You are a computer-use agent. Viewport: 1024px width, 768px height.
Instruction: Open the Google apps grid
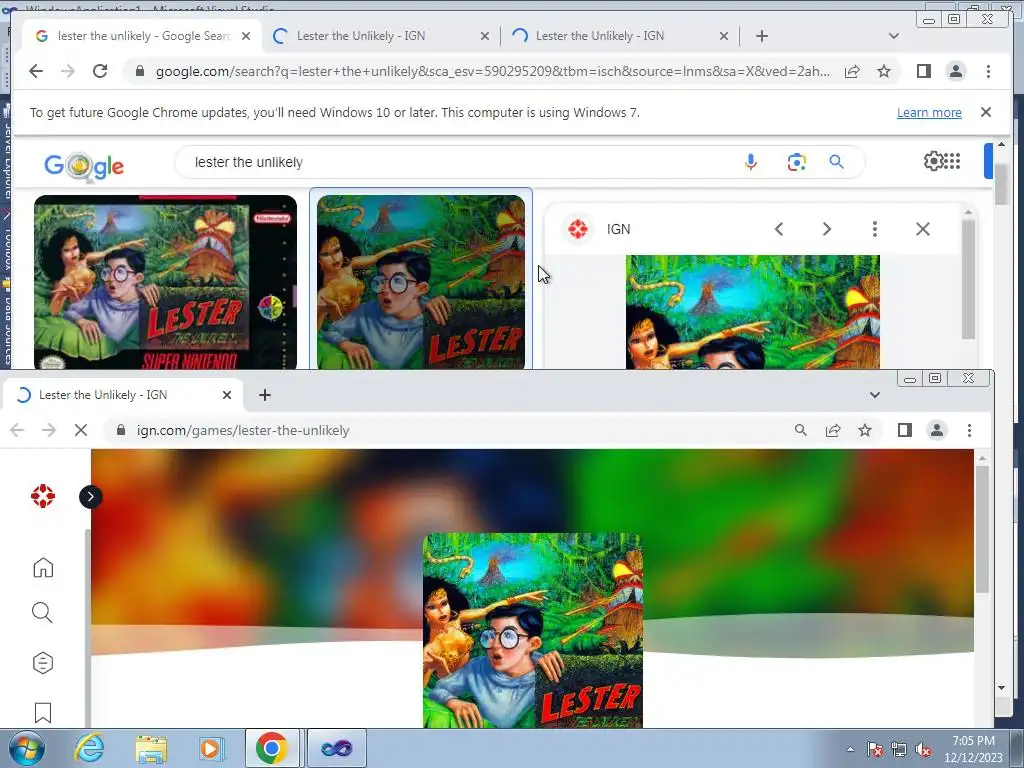pos(952,161)
